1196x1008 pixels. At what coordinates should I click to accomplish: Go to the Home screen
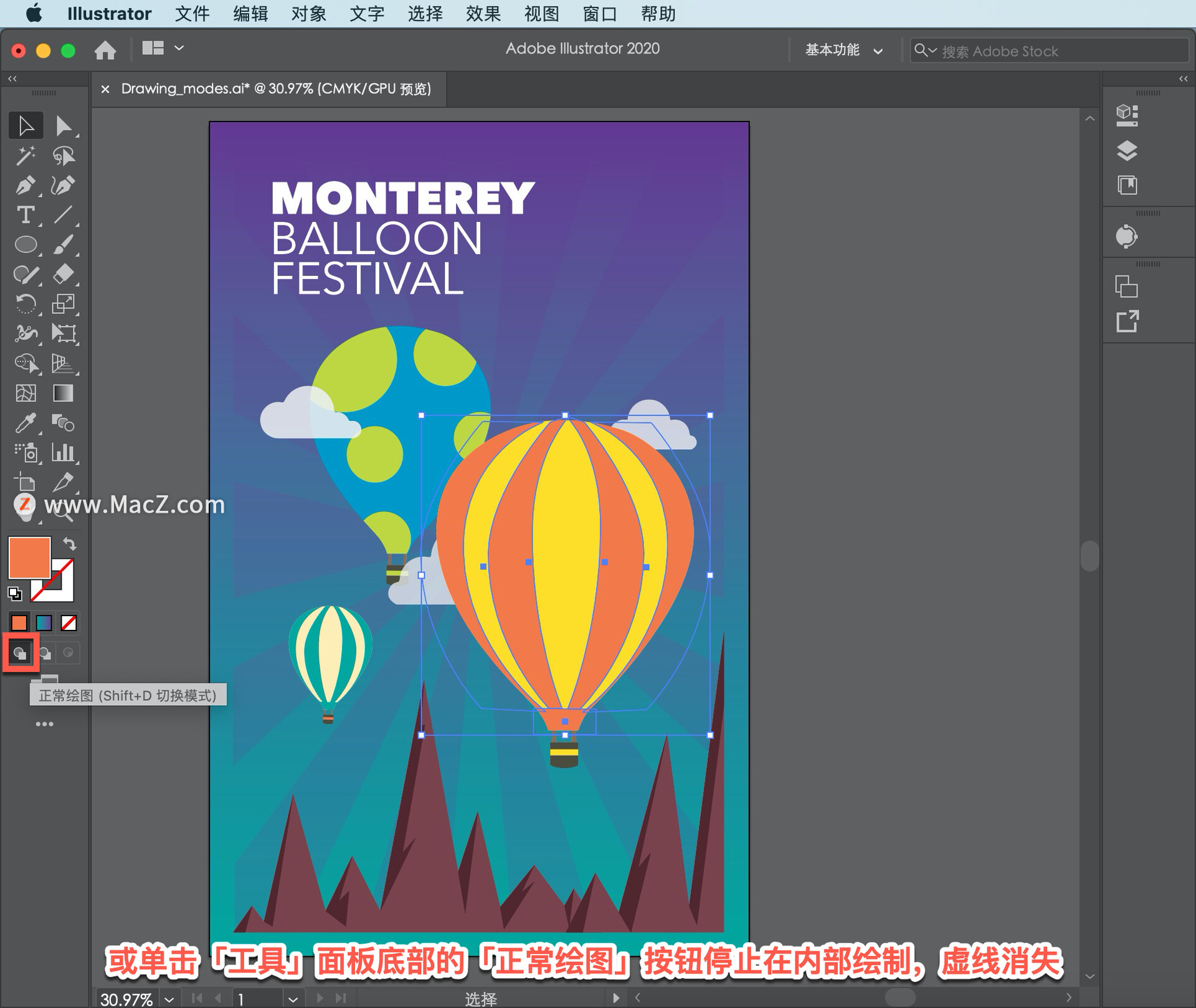tap(105, 50)
